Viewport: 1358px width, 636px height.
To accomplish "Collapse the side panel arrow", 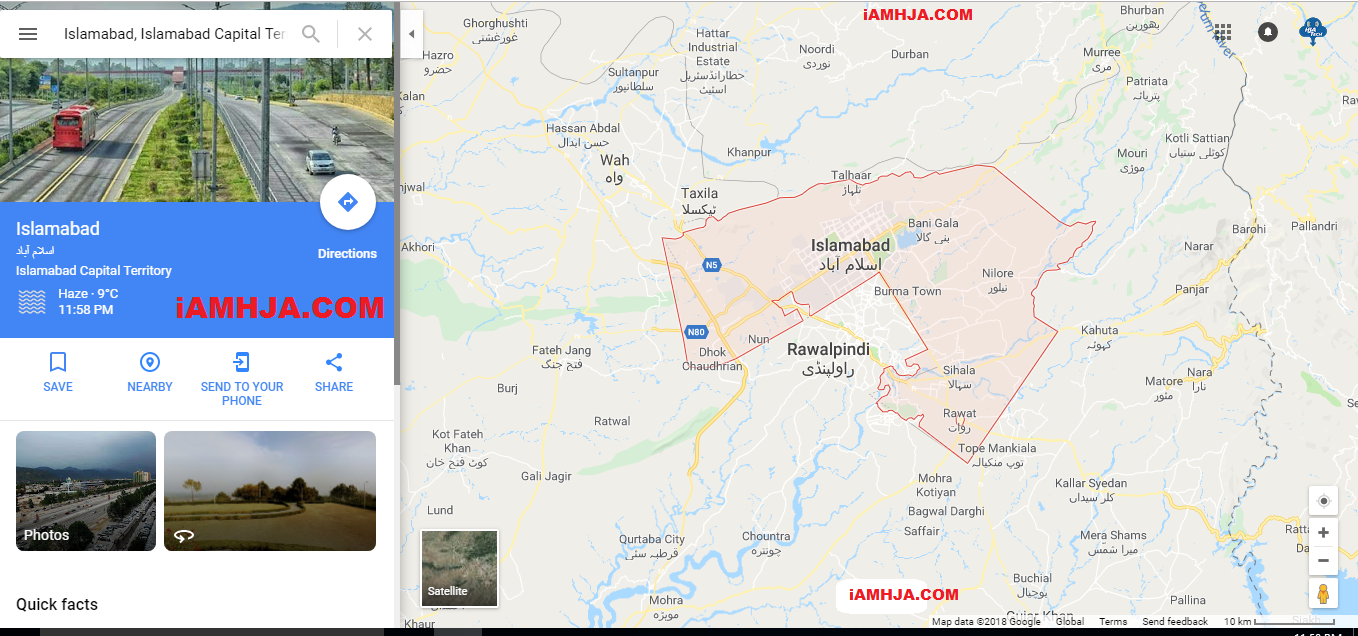I will click(x=411, y=34).
